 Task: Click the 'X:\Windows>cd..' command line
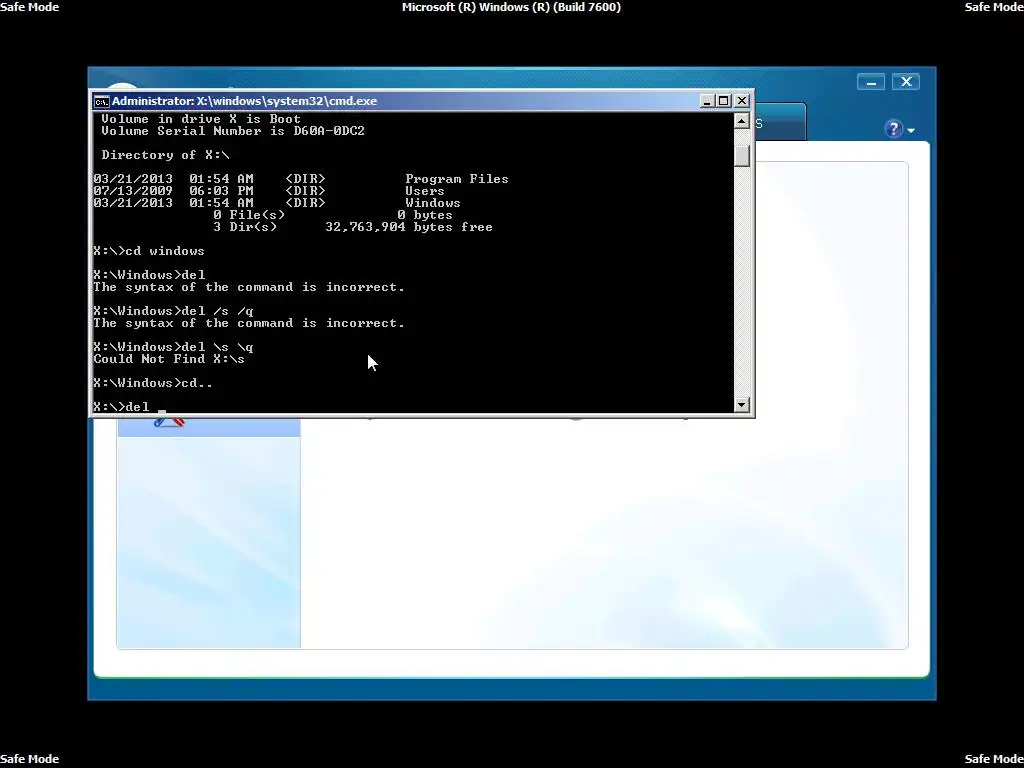pos(153,383)
